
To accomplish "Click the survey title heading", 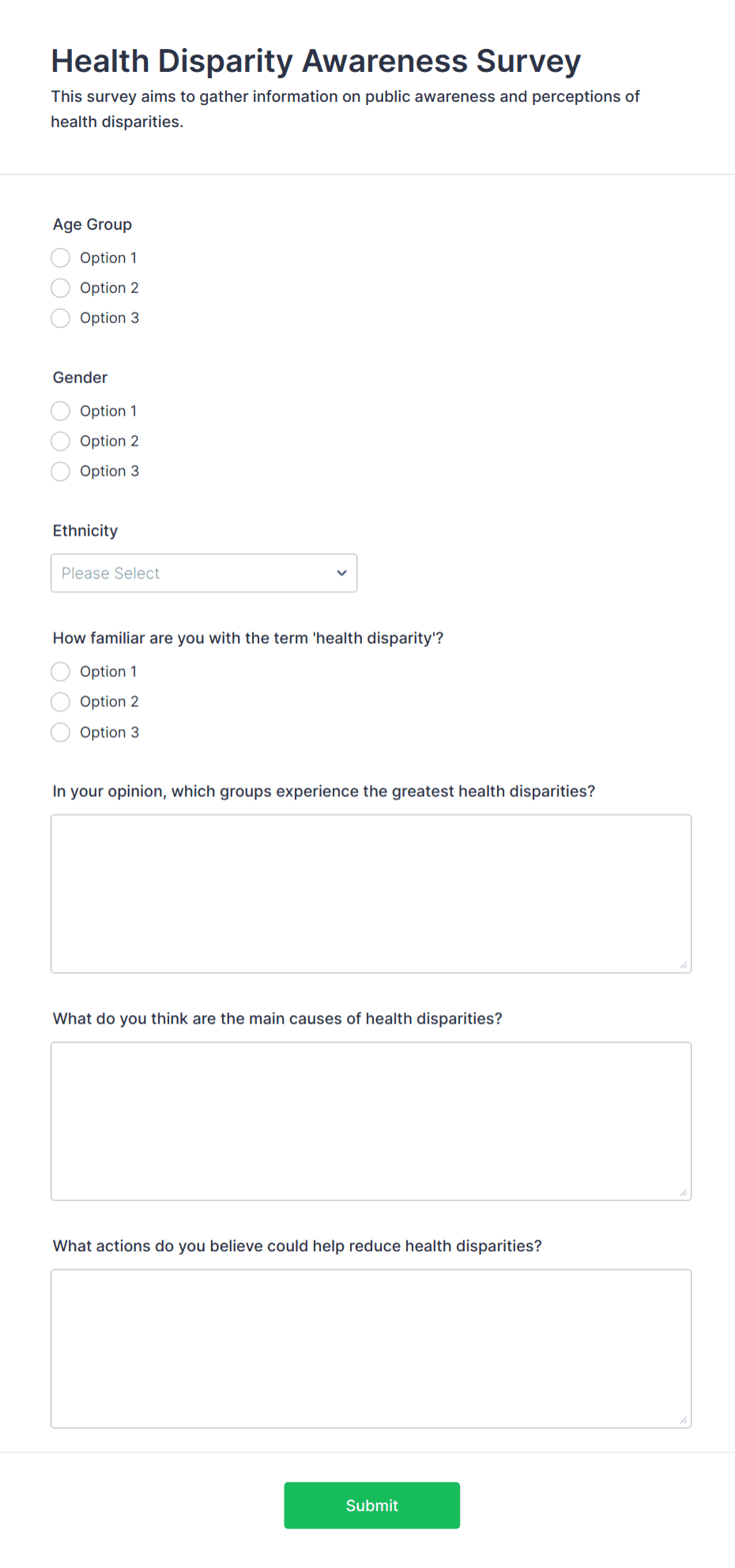I will [316, 60].
